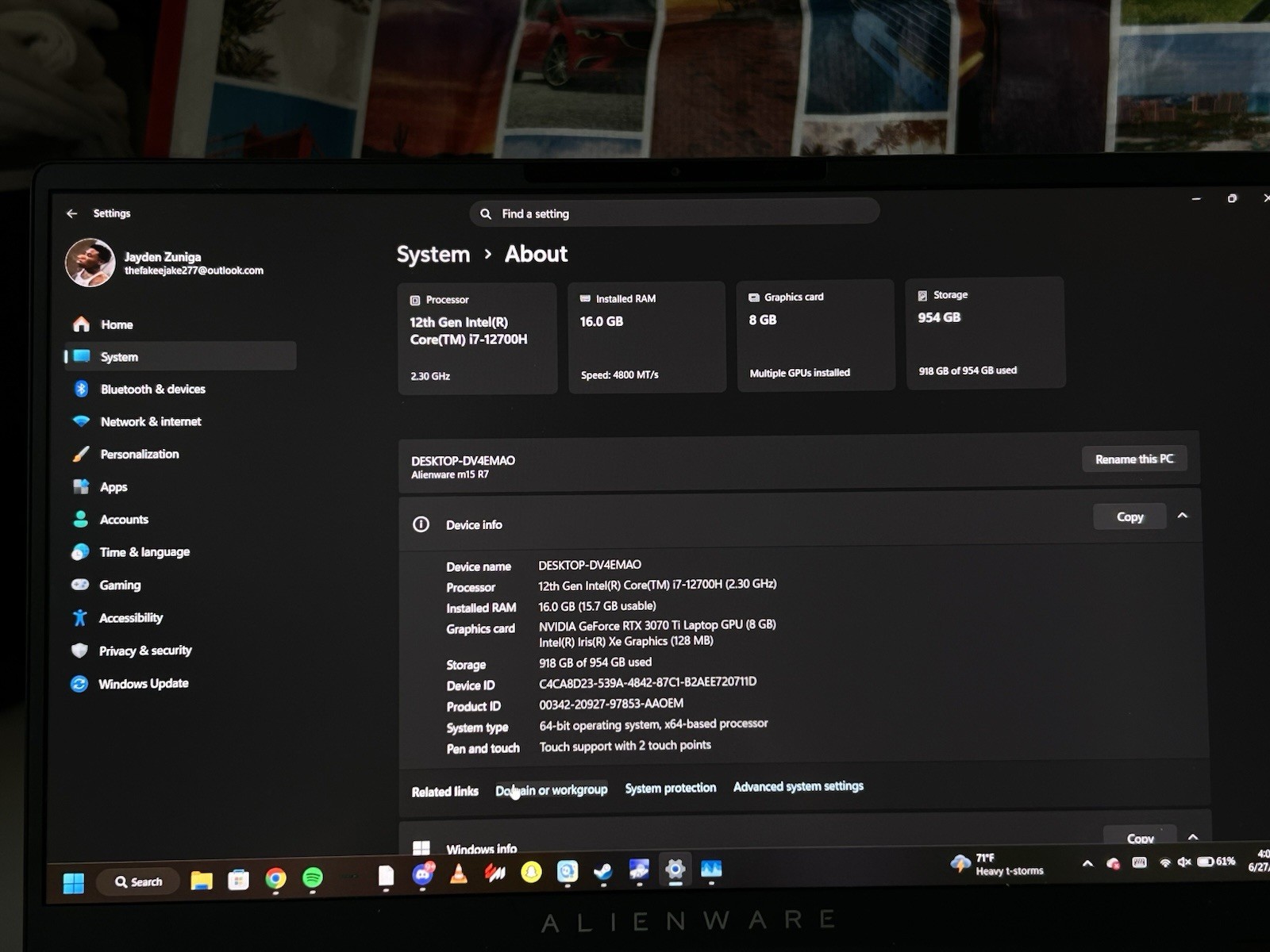The image size is (1270, 952).
Task: Open Advanced system settings link
Action: tap(798, 786)
